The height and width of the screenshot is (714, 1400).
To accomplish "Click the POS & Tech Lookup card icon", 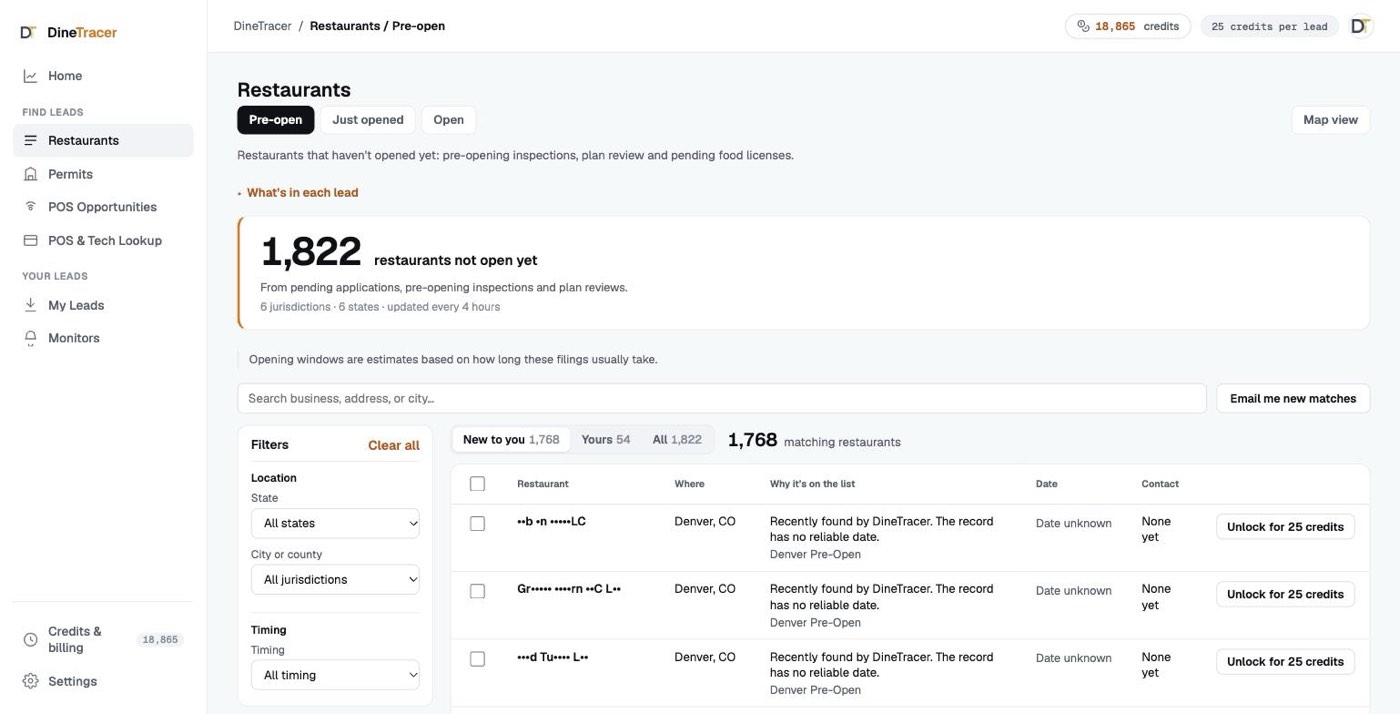I will pos(30,241).
